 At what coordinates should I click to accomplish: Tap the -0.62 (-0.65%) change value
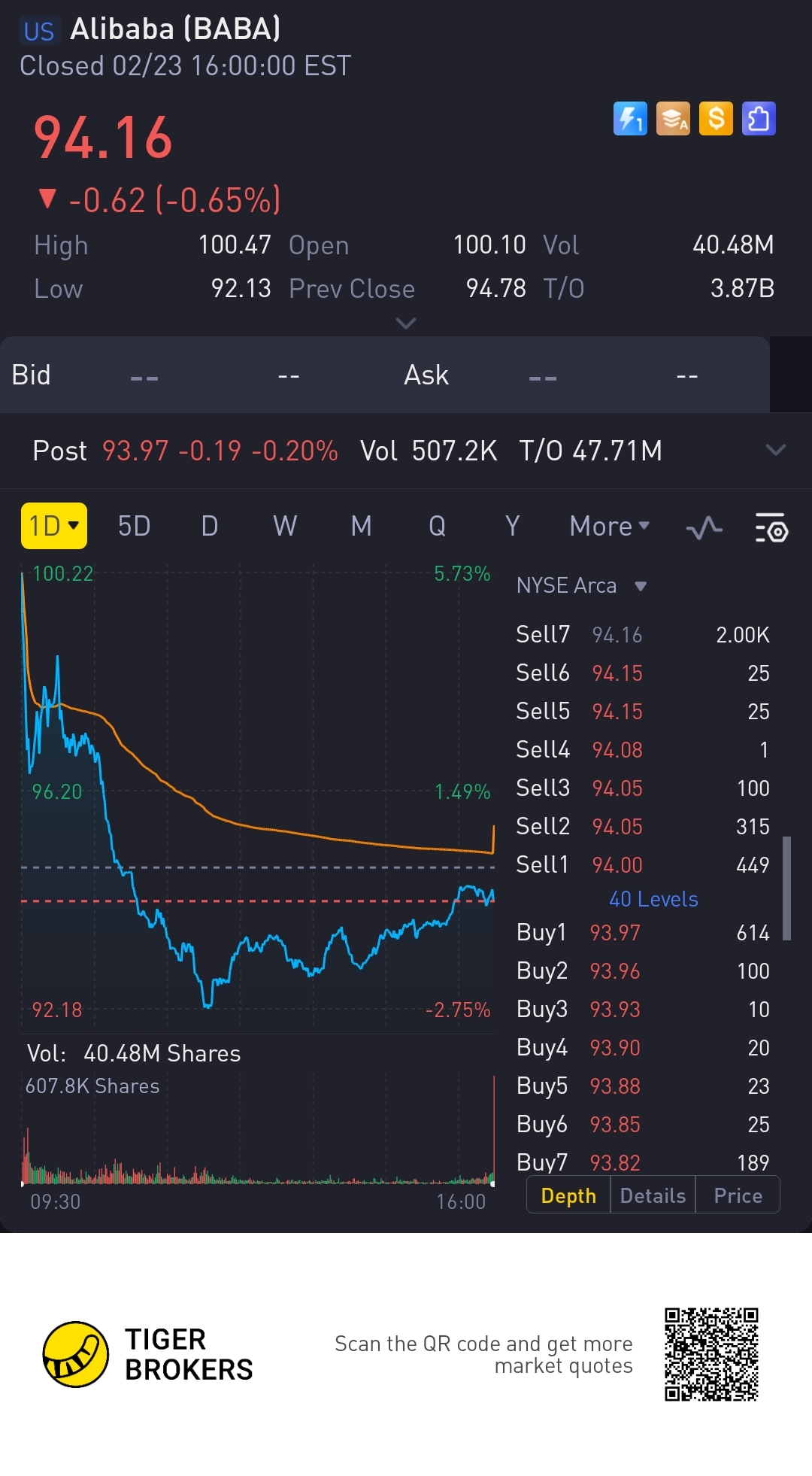tap(174, 200)
